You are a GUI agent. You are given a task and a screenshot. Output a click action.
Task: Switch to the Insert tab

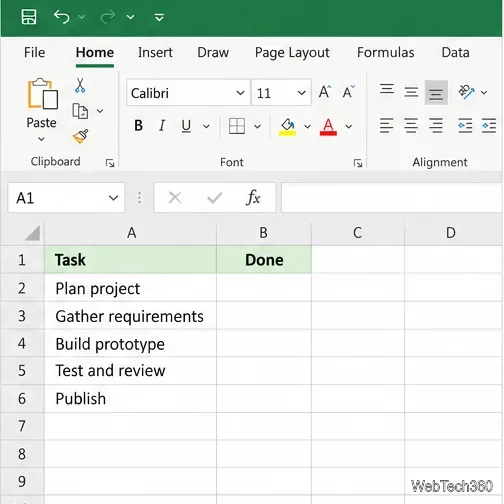pyautogui.click(x=155, y=53)
